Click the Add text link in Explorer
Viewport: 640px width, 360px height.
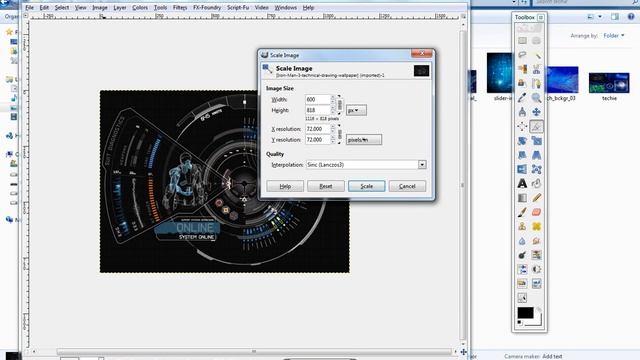[x=552, y=356]
